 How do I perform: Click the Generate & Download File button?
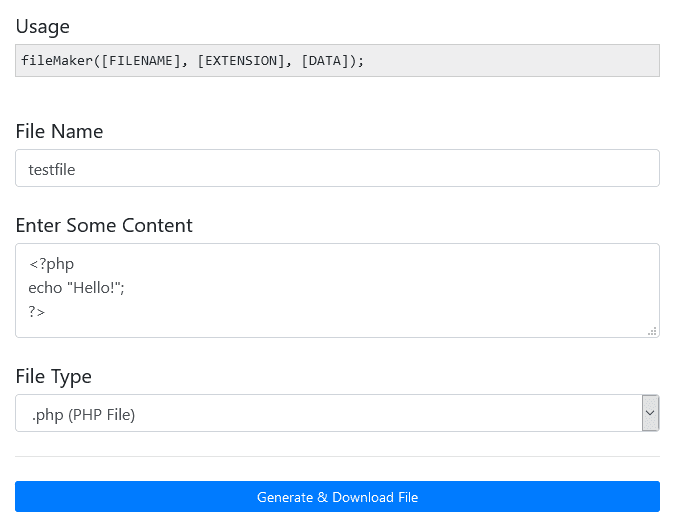tap(337, 497)
